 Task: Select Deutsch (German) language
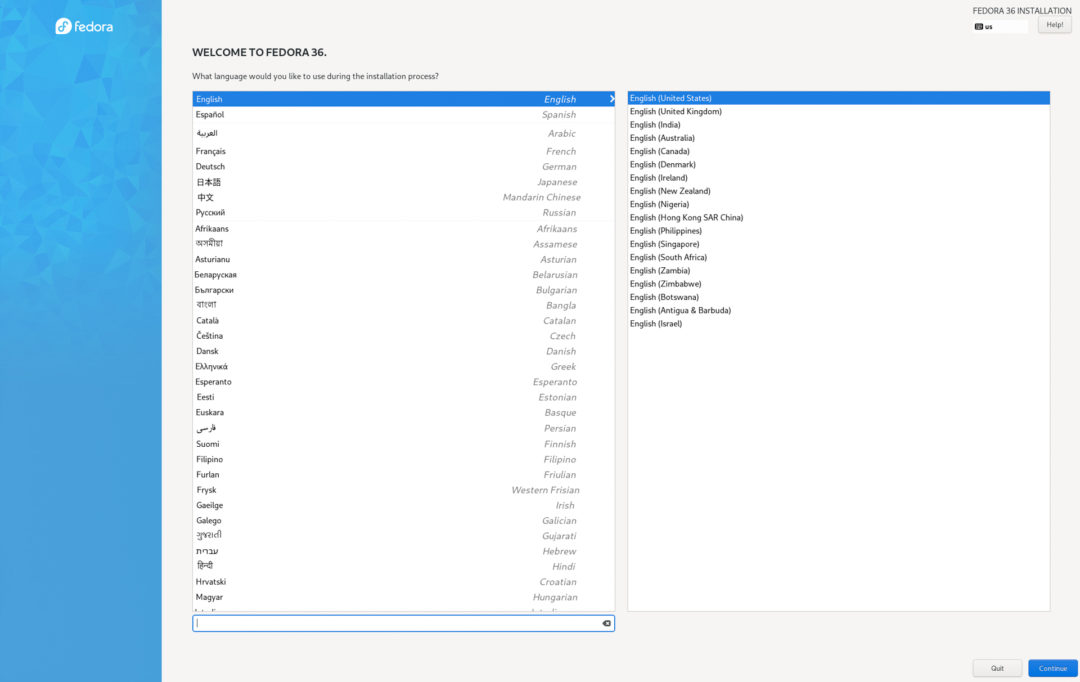coord(404,167)
